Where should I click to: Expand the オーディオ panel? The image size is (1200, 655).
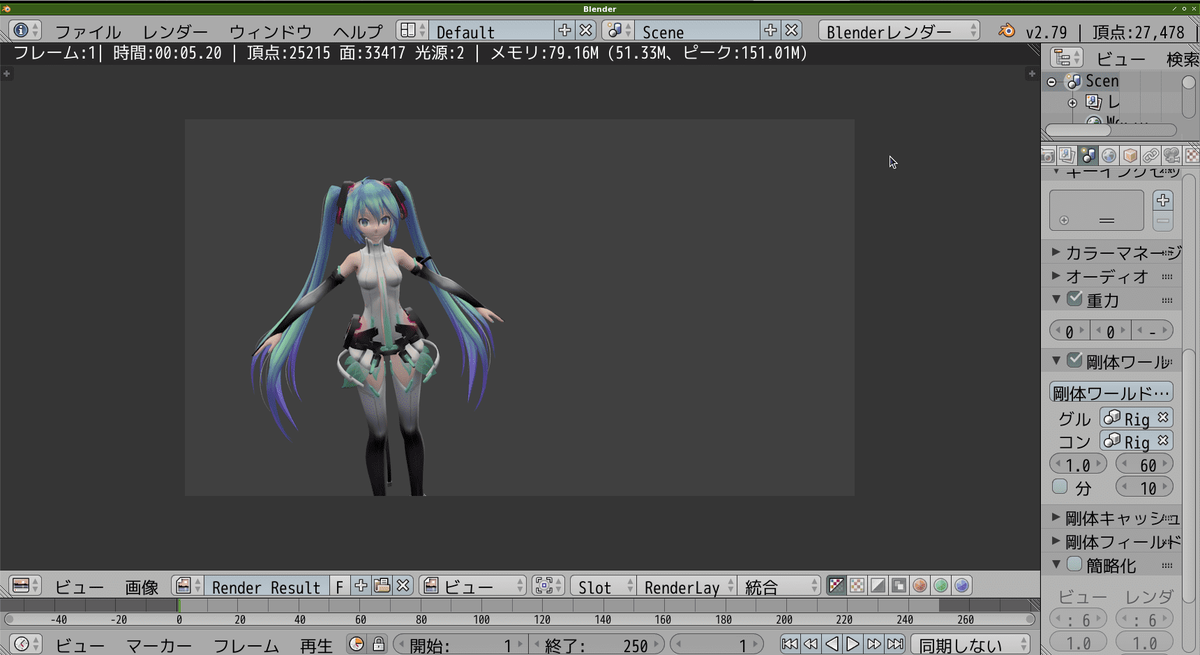pos(1112,276)
